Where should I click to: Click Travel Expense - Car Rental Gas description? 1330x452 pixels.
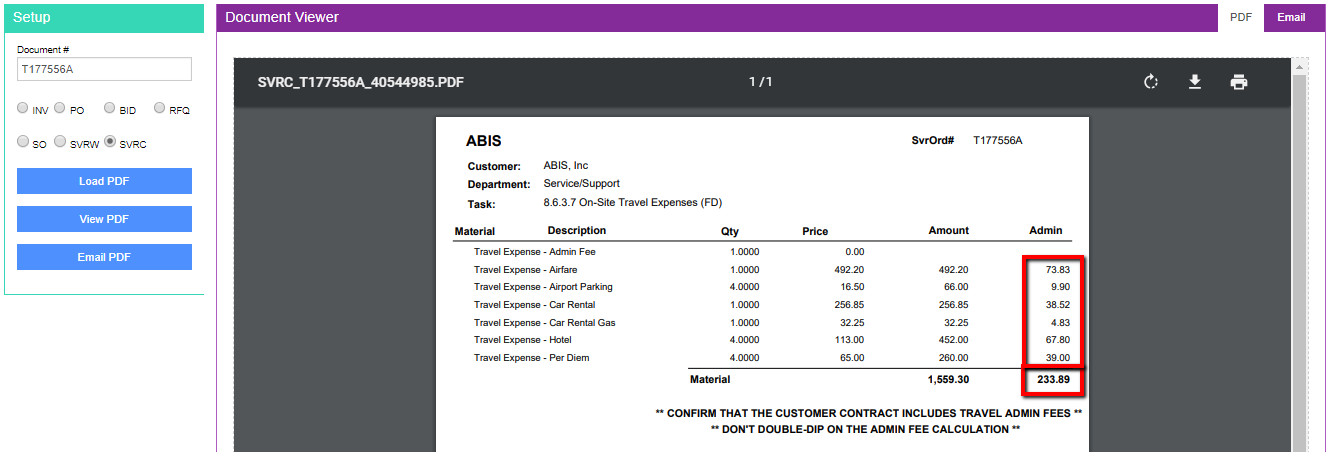[544, 323]
